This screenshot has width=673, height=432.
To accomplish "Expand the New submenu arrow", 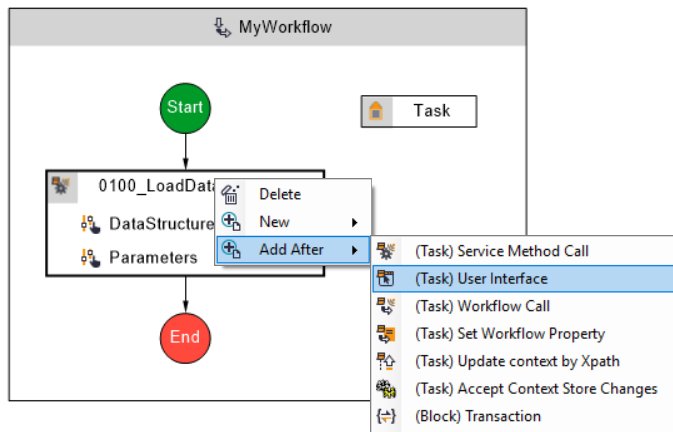I will [354, 222].
